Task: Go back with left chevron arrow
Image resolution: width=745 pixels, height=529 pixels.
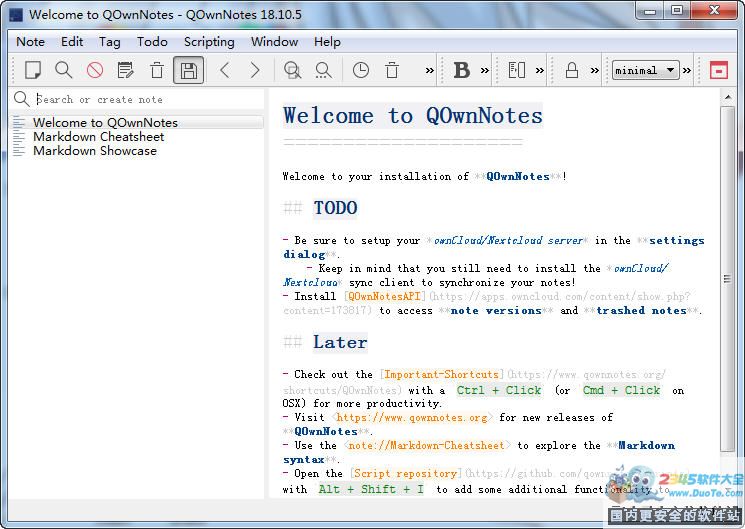Action: [x=225, y=70]
